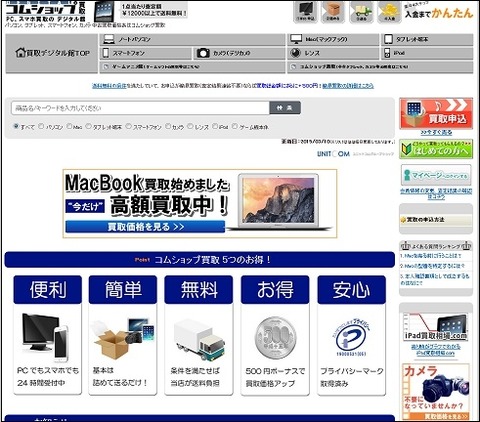Open the ノートパソコン menu item
480x422 pixels.
[x=192, y=39]
